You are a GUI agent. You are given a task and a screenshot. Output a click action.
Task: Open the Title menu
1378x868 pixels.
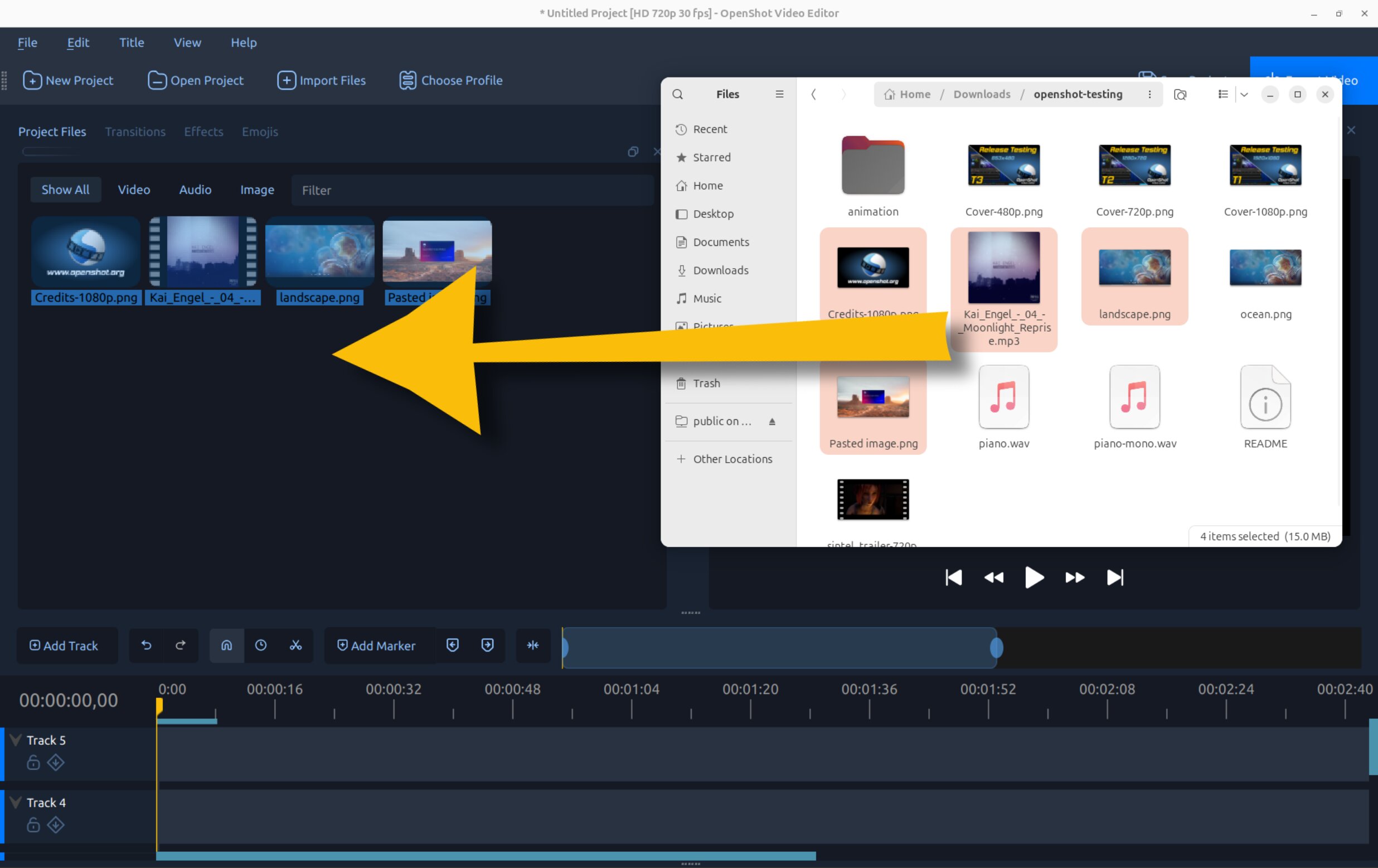(132, 42)
